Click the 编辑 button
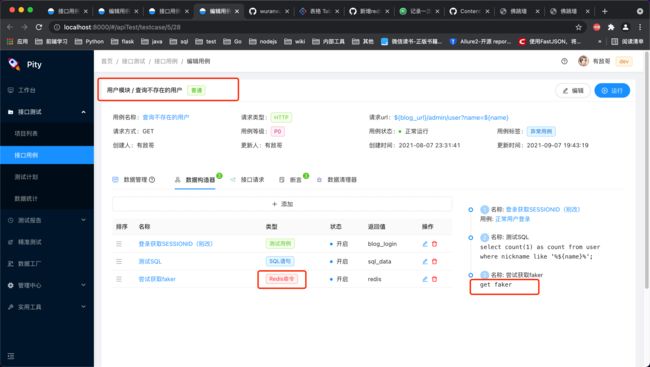This screenshot has height=367, width=650. tap(572, 90)
